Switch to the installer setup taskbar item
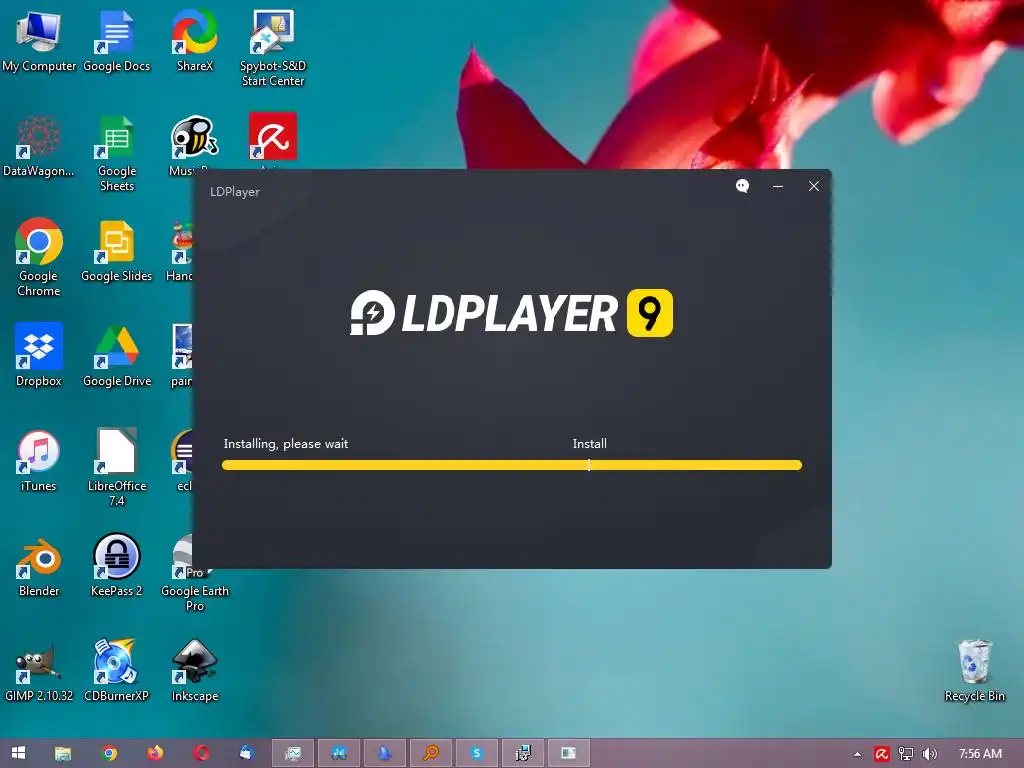This screenshot has height=768, width=1024. click(x=522, y=753)
